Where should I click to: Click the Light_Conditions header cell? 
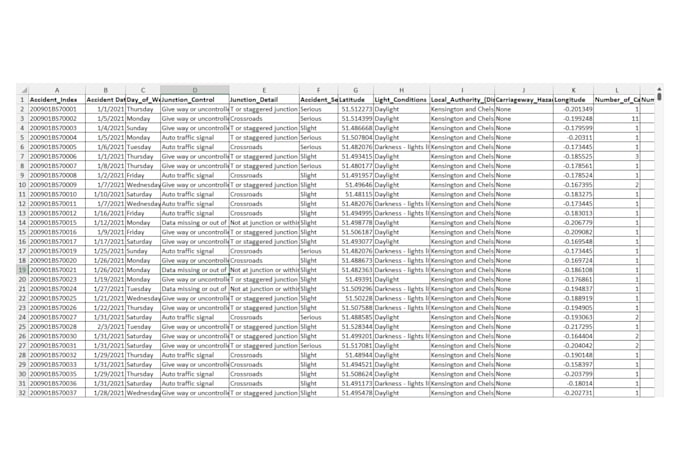402,100
